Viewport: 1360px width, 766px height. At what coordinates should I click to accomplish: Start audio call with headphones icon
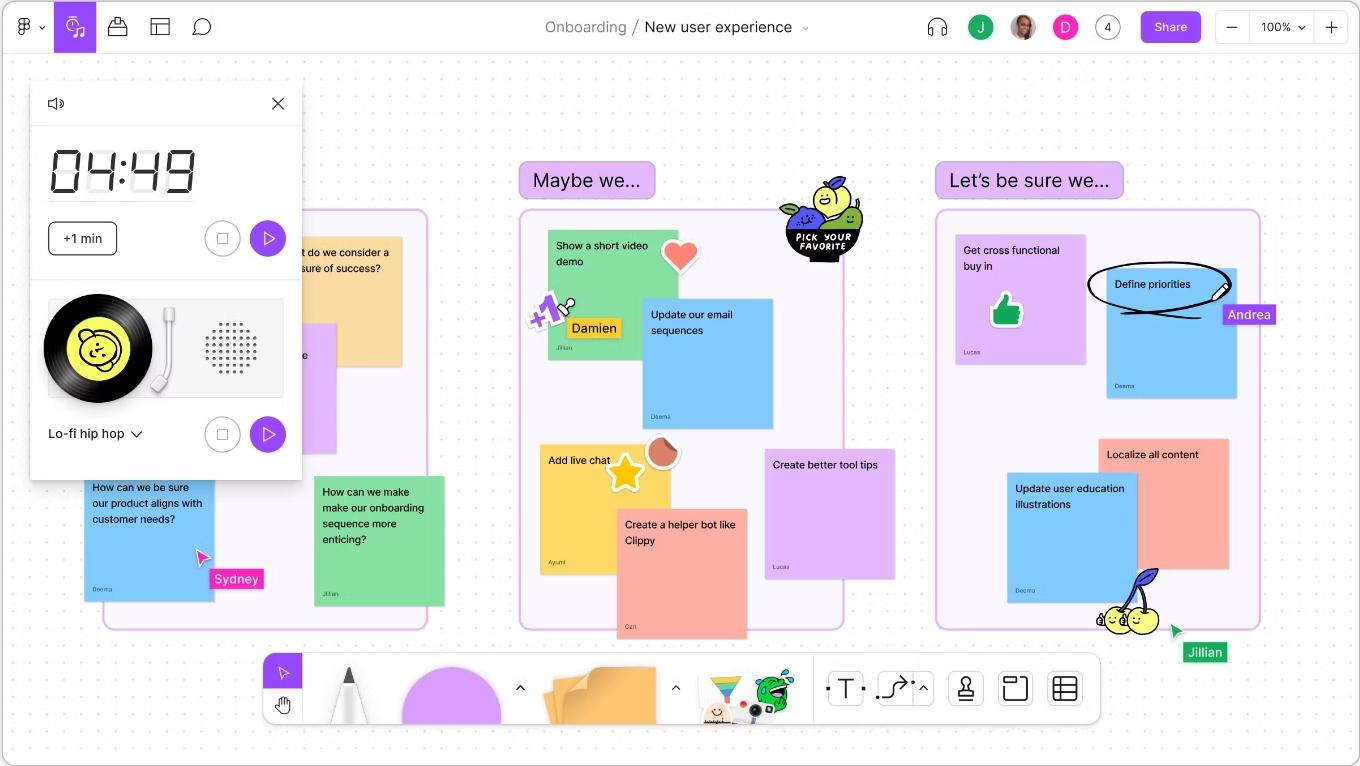click(x=937, y=27)
